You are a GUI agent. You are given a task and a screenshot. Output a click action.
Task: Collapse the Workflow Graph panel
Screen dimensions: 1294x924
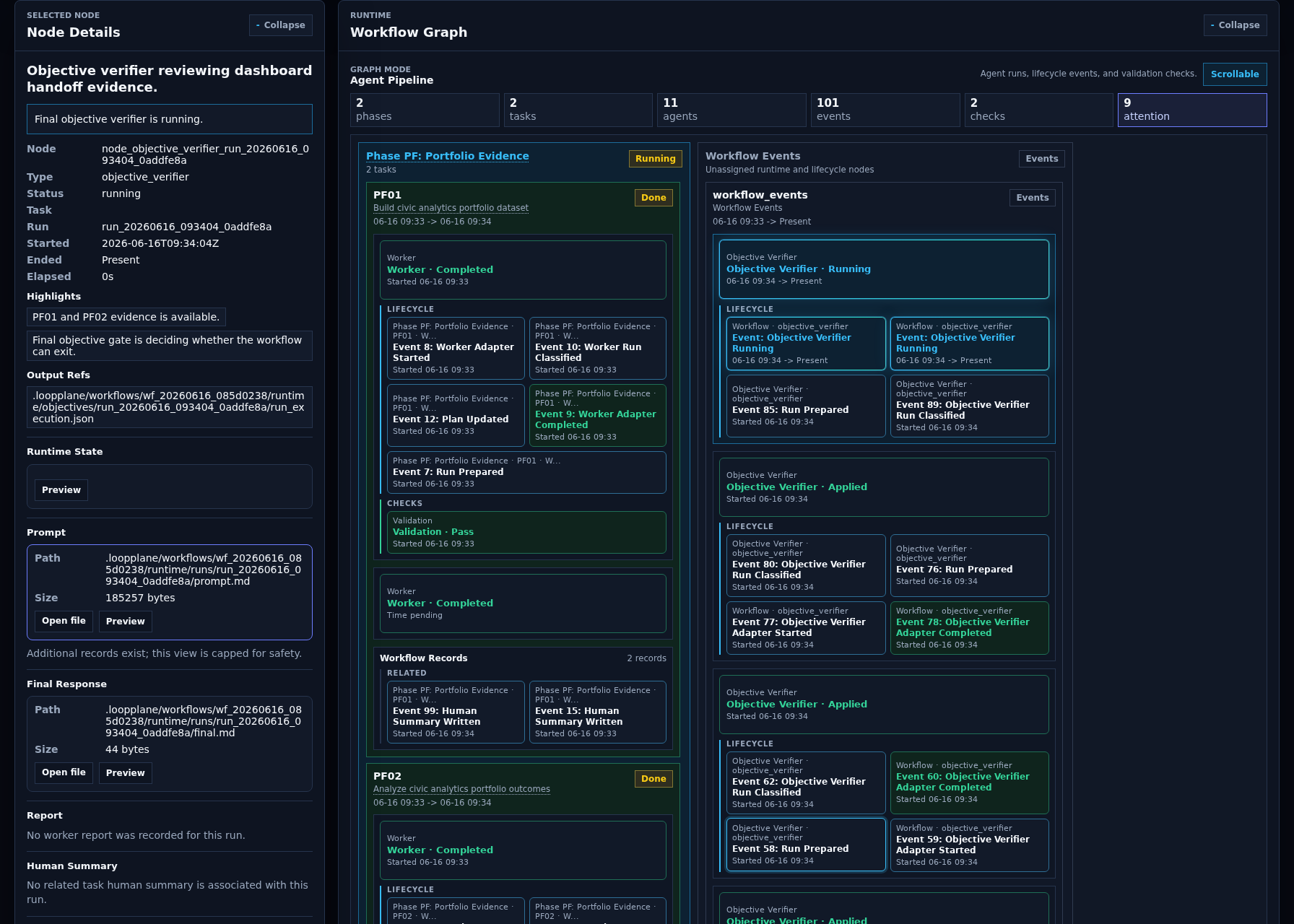click(x=1235, y=25)
